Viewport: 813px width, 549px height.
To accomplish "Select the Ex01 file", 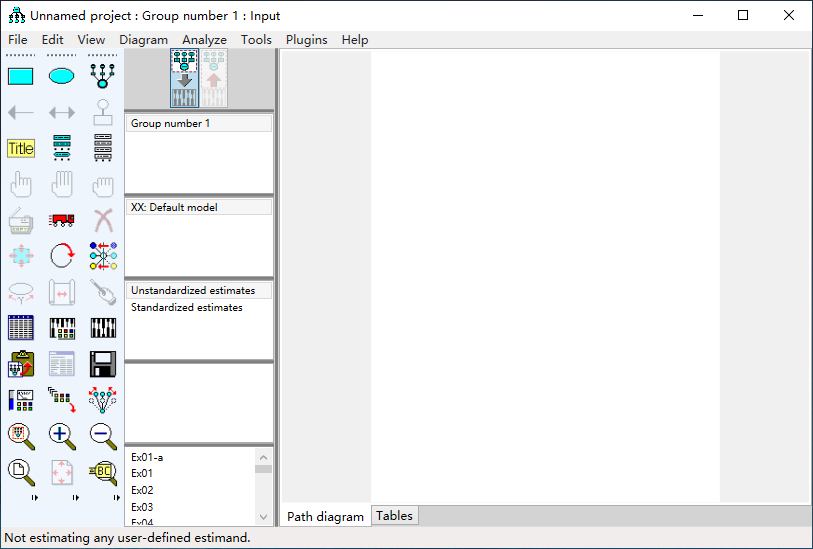I will tap(142, 473).
